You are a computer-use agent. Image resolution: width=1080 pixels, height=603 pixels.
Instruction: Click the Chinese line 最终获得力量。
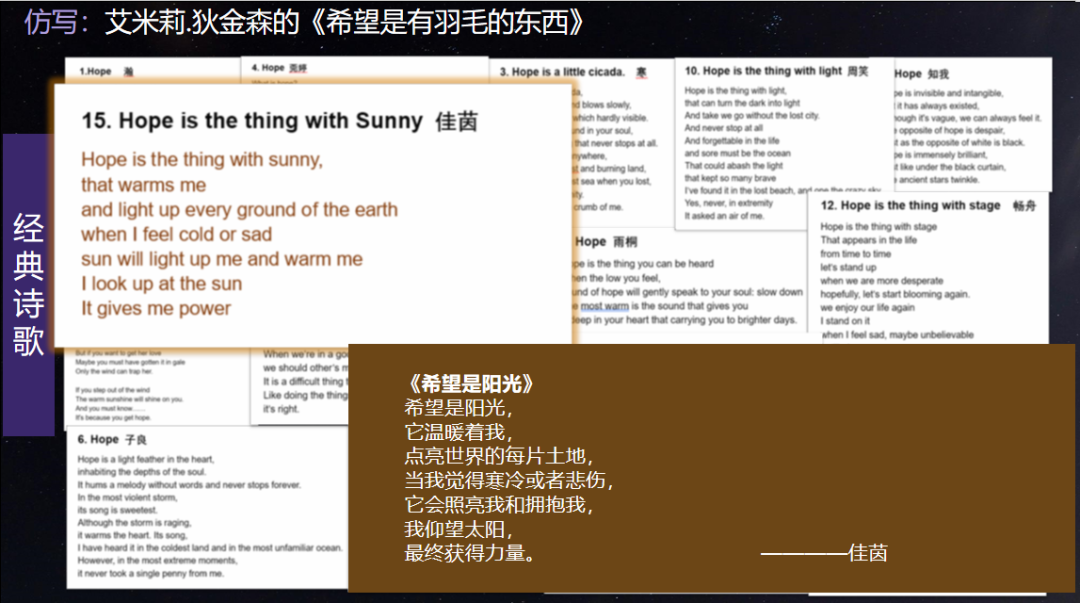[x=469, y=553]
